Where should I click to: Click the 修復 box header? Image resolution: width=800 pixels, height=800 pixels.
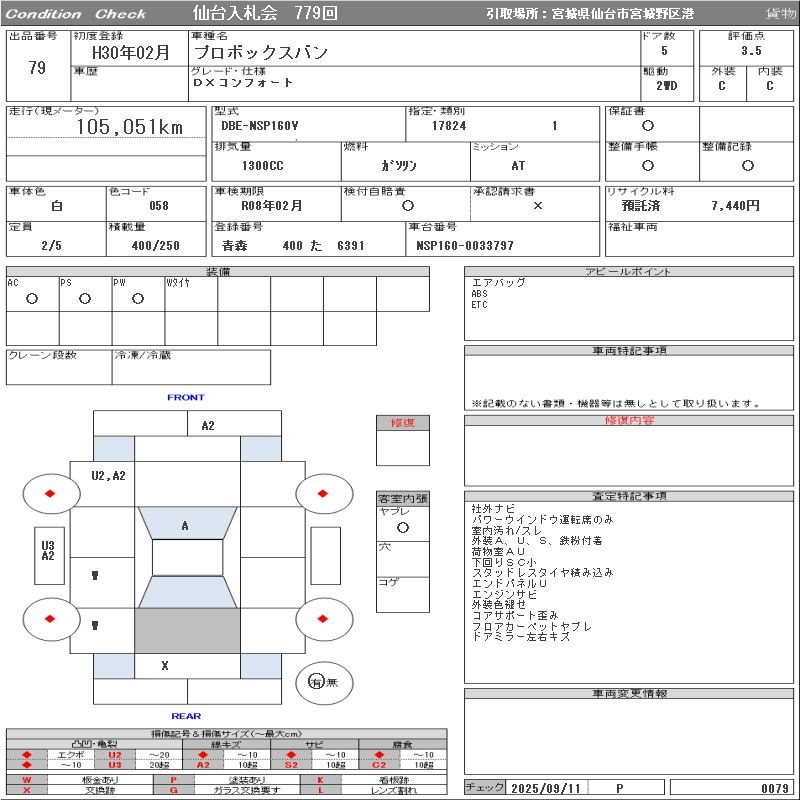point(403,423)
